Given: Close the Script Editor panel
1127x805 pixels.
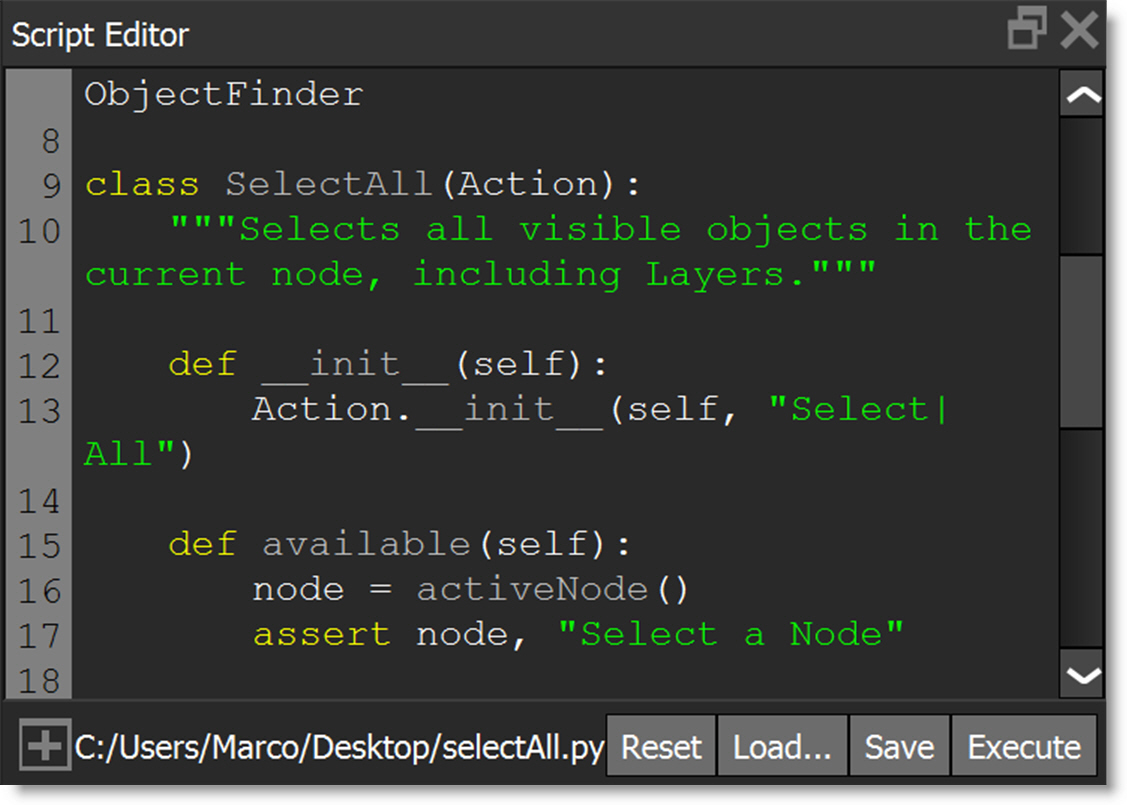Looking at the screenshot, I should [1080, 31].
